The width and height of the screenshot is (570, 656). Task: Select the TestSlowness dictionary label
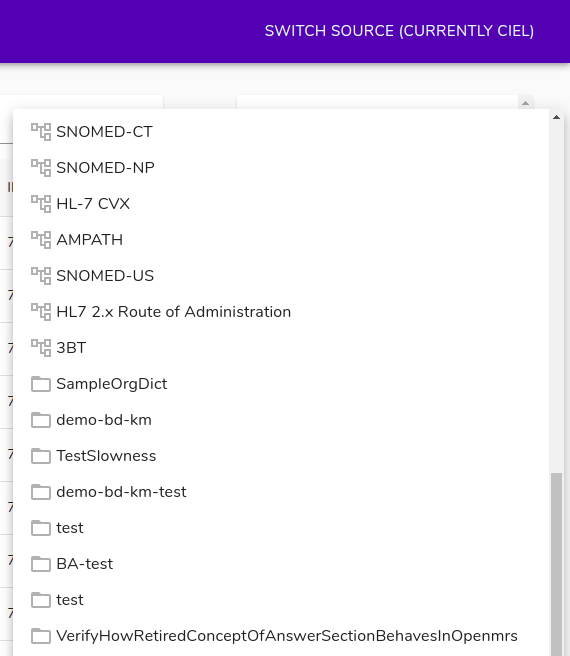pyautogui.click(x=106, y=456)
